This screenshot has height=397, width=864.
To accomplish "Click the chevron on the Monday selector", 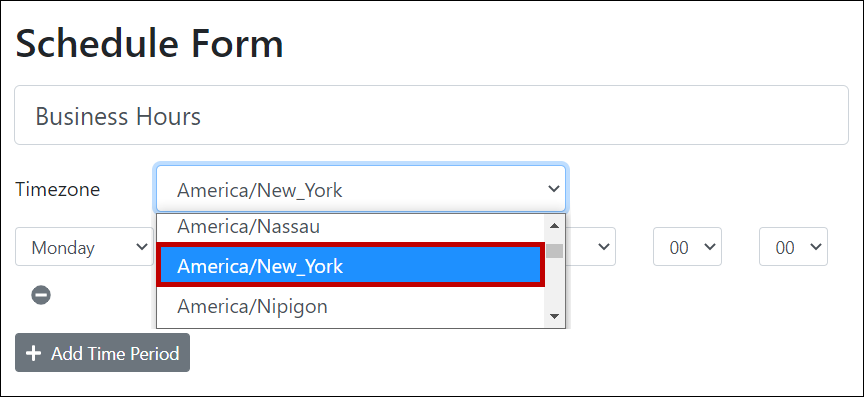I will [x=141, y=246].
